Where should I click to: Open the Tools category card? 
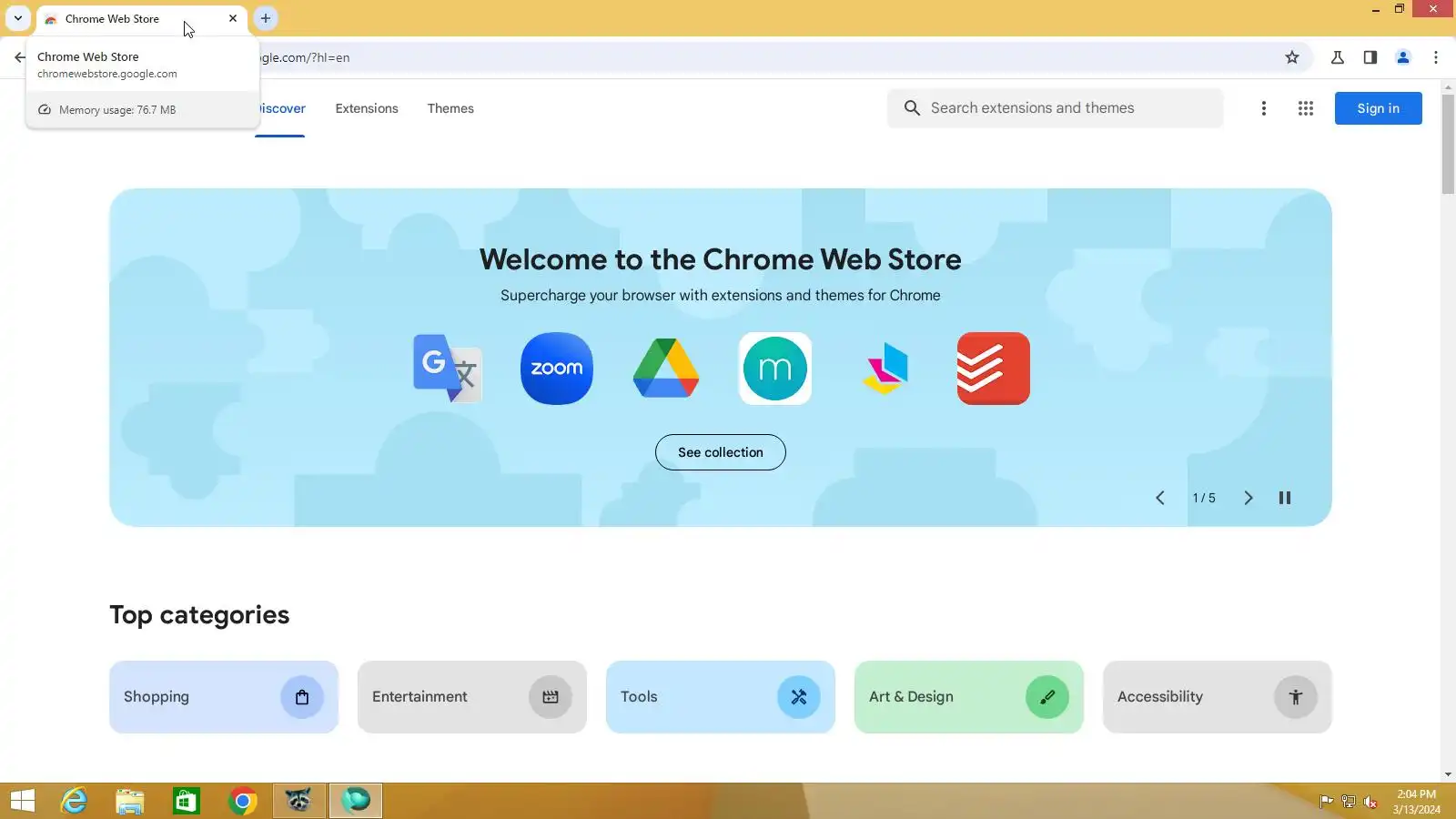721,697
